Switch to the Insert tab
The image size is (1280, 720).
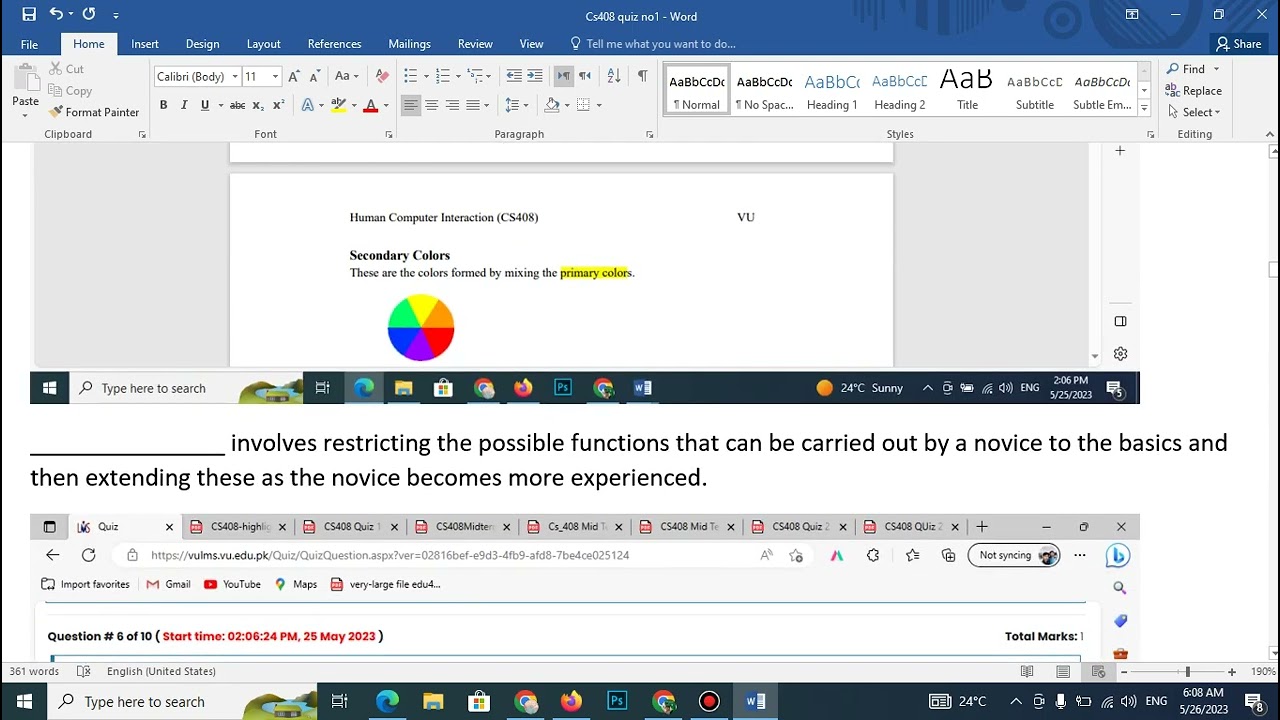[145, 44]
